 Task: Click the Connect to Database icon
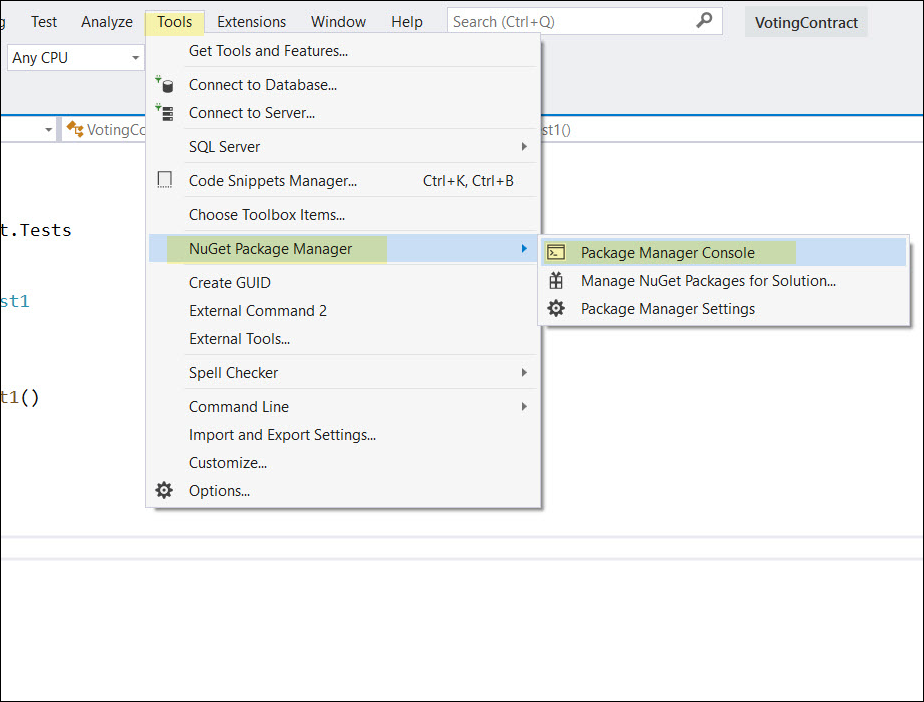(165, 85)
